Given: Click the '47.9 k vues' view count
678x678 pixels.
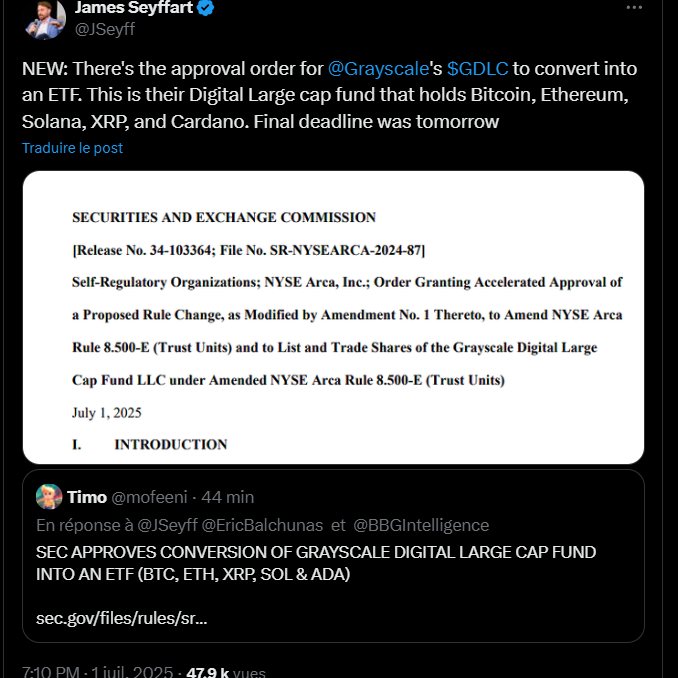Looking at the screenshot, I should point(228,673).
